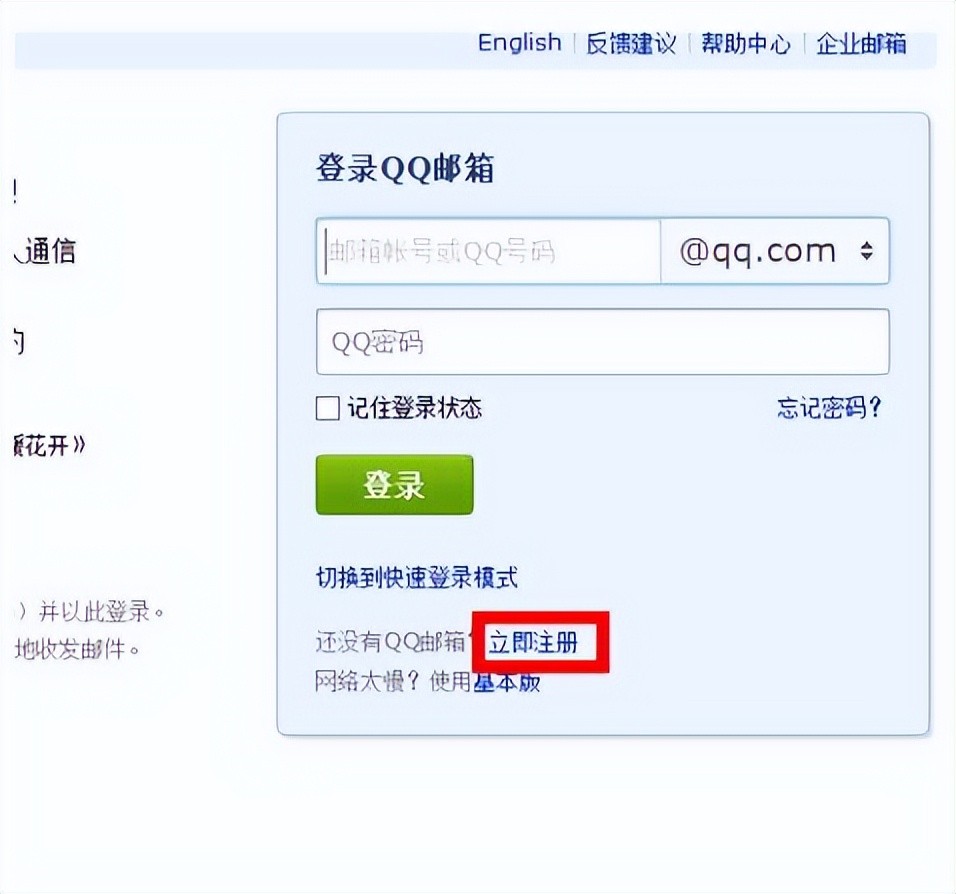Screen dimensions: 956x894
Task: Open the 忘记密码? recovery link
Action: point(829,408)
